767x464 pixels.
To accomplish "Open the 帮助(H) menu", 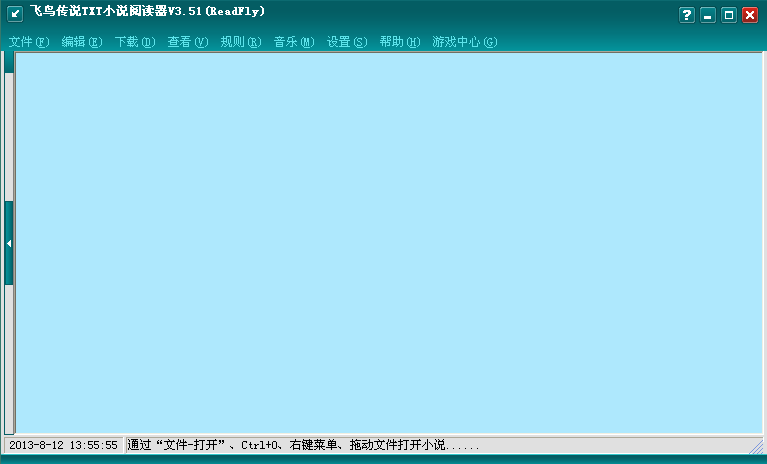I will [399, 42].
